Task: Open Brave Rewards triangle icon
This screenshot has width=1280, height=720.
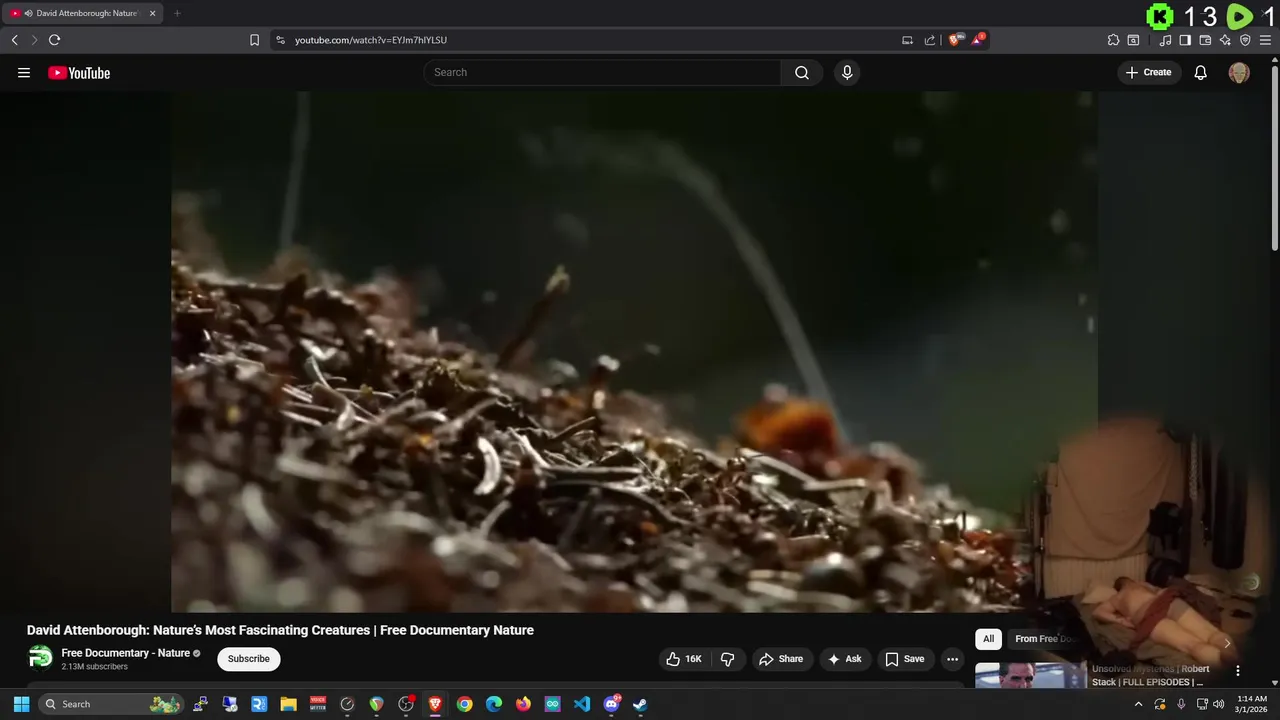Action: tap(978, 40)
